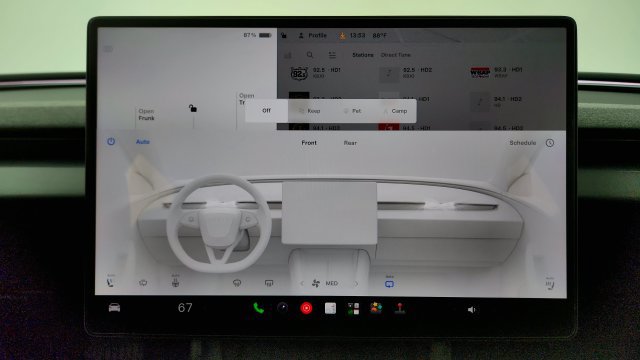This screenshot has width=640, height=360.
Task: Open the white notes app icon
Action: pyautogui.click(x=330, y=308)
